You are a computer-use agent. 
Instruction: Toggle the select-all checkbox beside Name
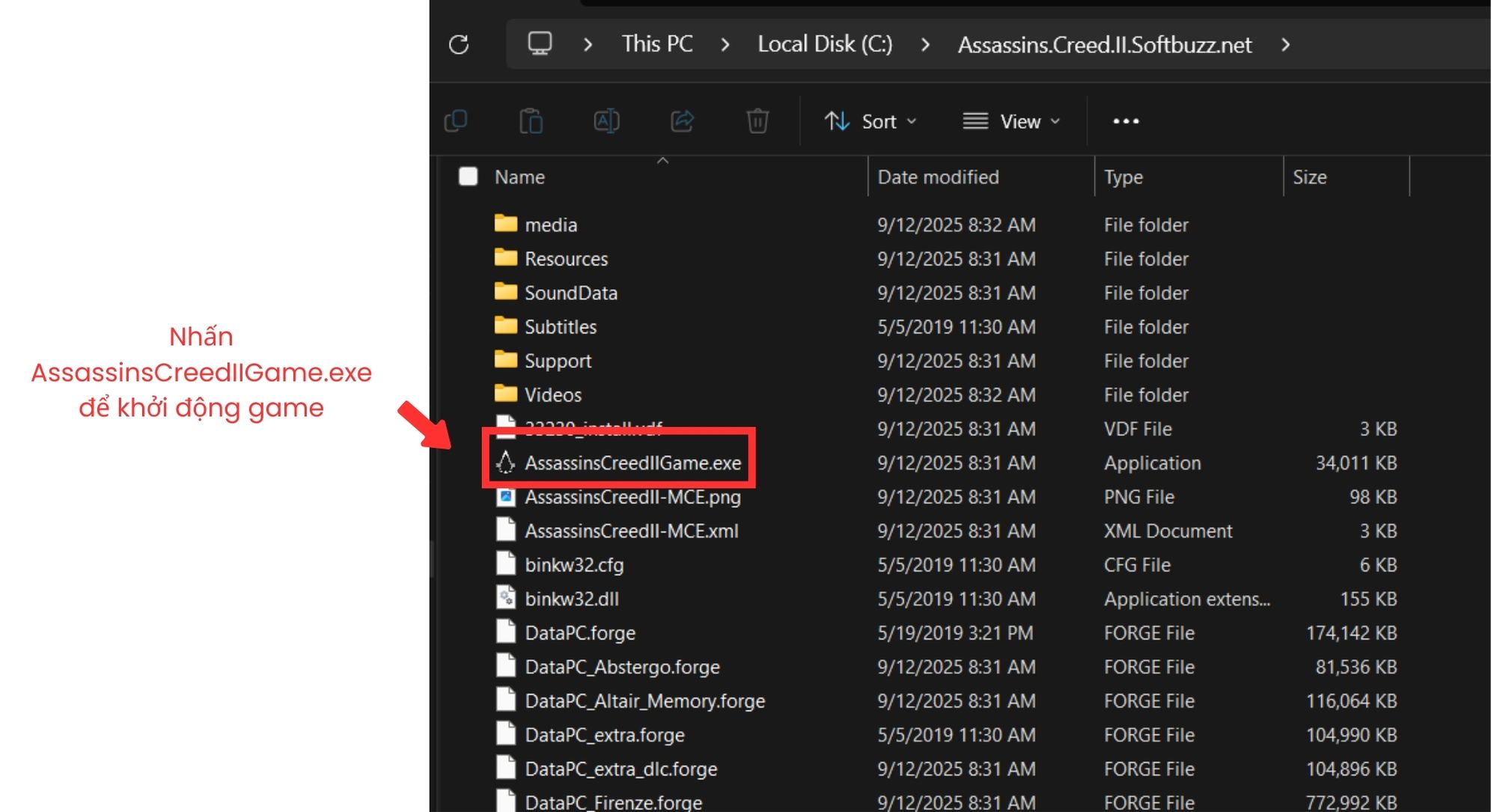pyautogui.click(x=468, y=177)
